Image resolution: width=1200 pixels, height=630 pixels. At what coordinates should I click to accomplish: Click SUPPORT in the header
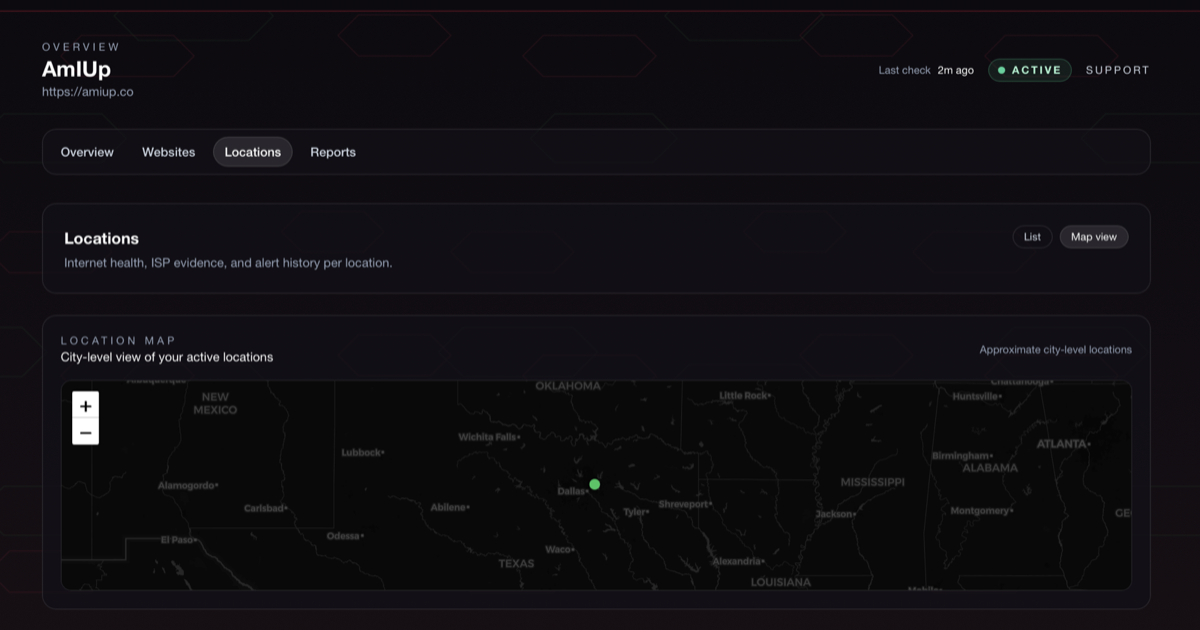click(x=1117, y=70)
